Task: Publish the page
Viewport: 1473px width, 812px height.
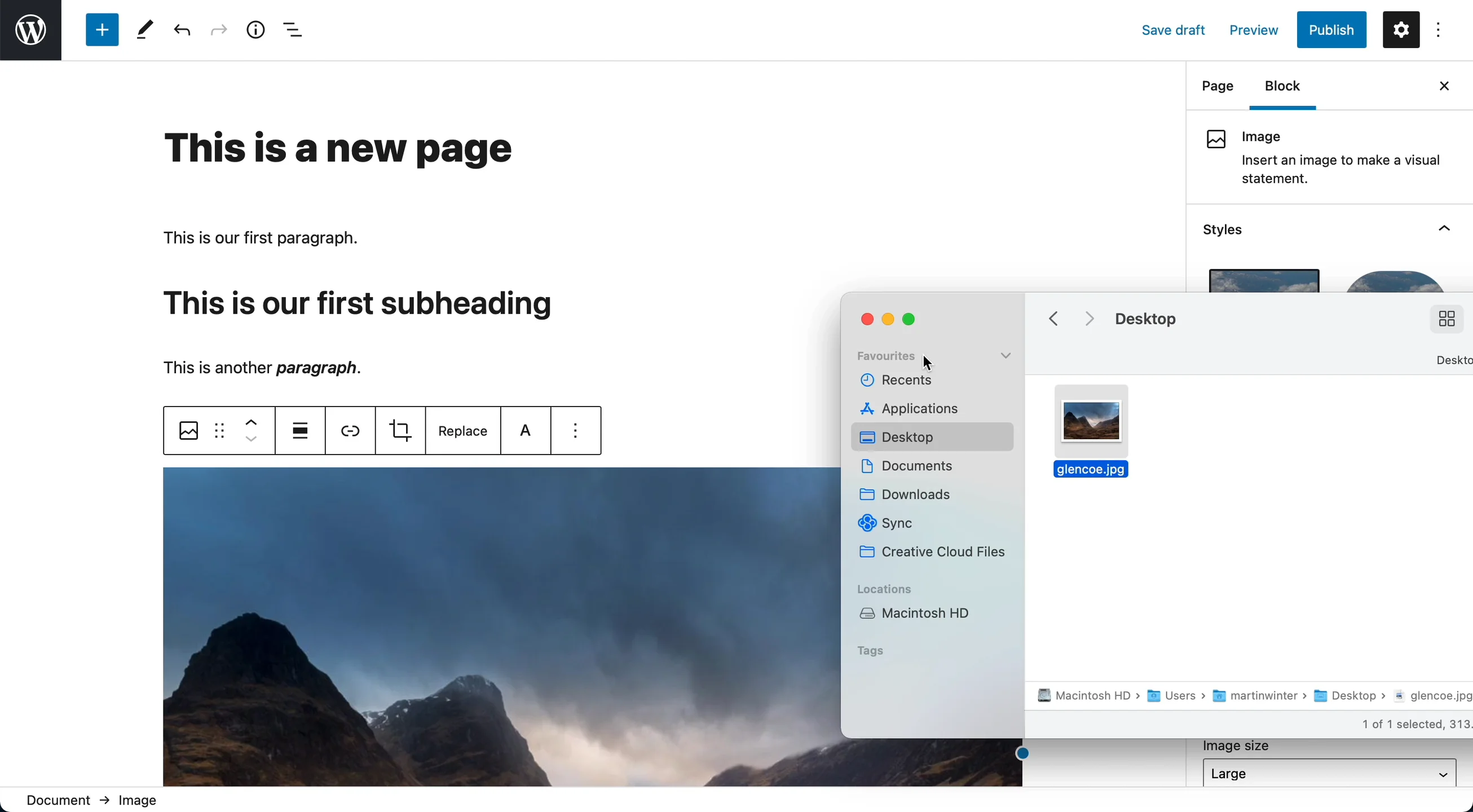Action: (1331, 30)
